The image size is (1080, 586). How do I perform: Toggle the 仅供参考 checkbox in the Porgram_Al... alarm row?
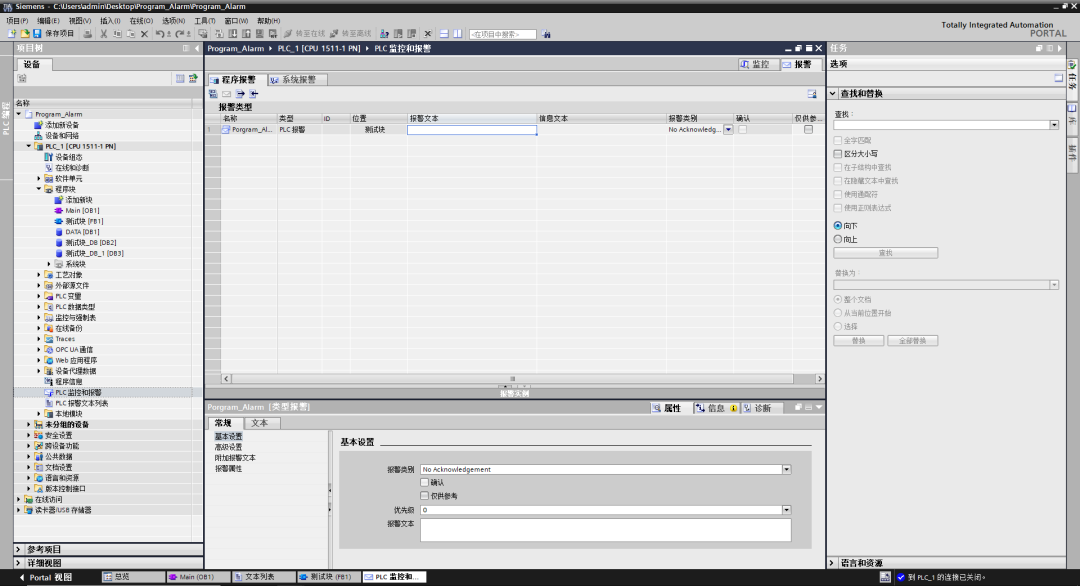tap(809, 129)
